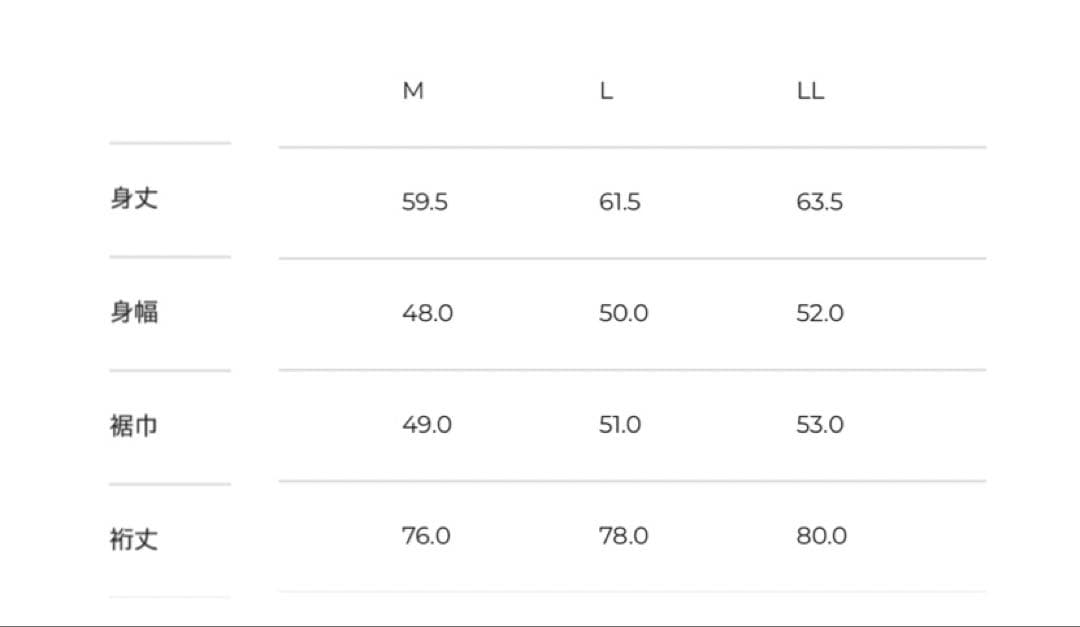Click the M size column header
Viewport: 1080px width, 627px height.
tap(413, 91)
